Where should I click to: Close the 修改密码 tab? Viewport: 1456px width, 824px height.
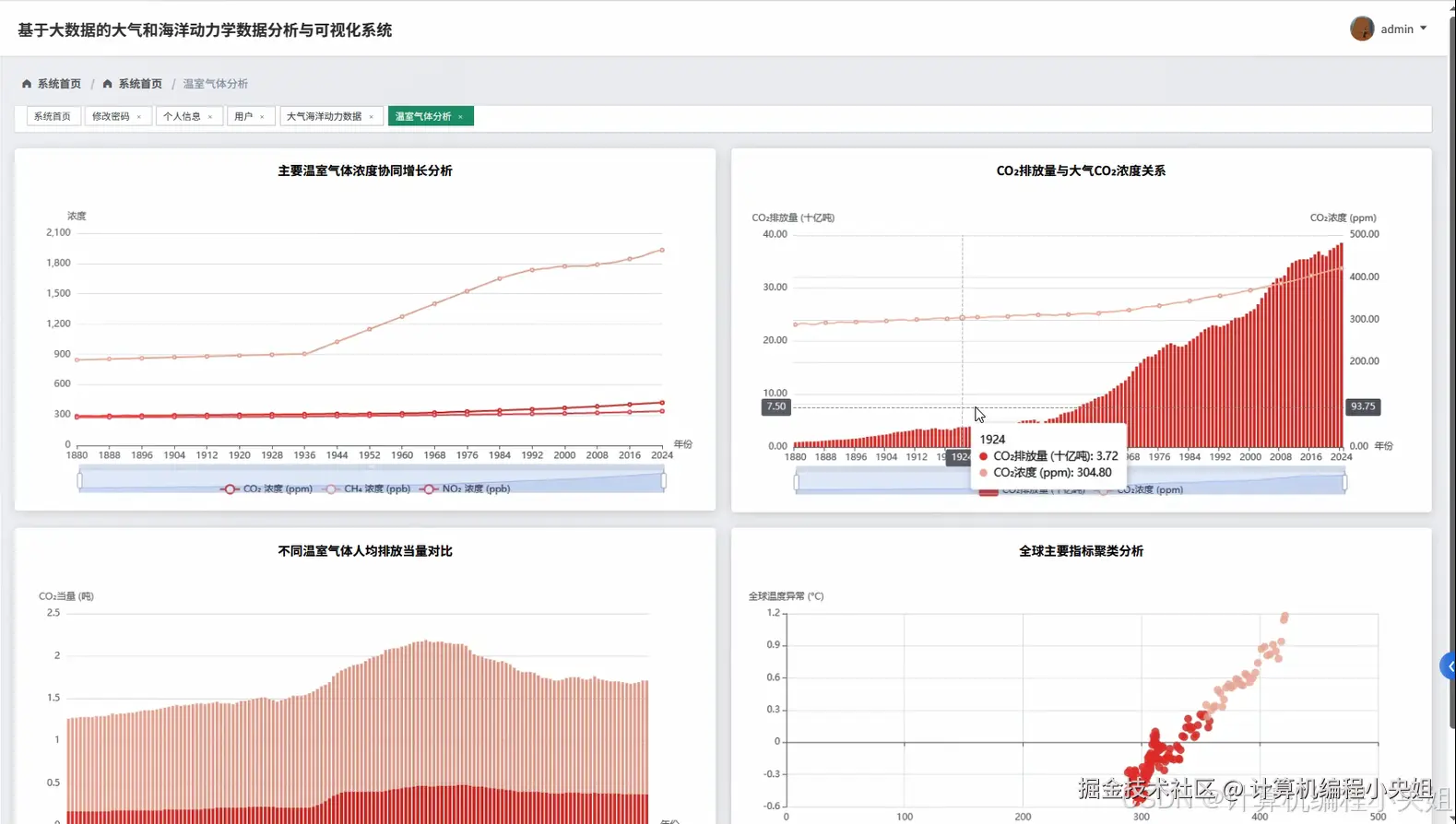(x=139, y=117)
